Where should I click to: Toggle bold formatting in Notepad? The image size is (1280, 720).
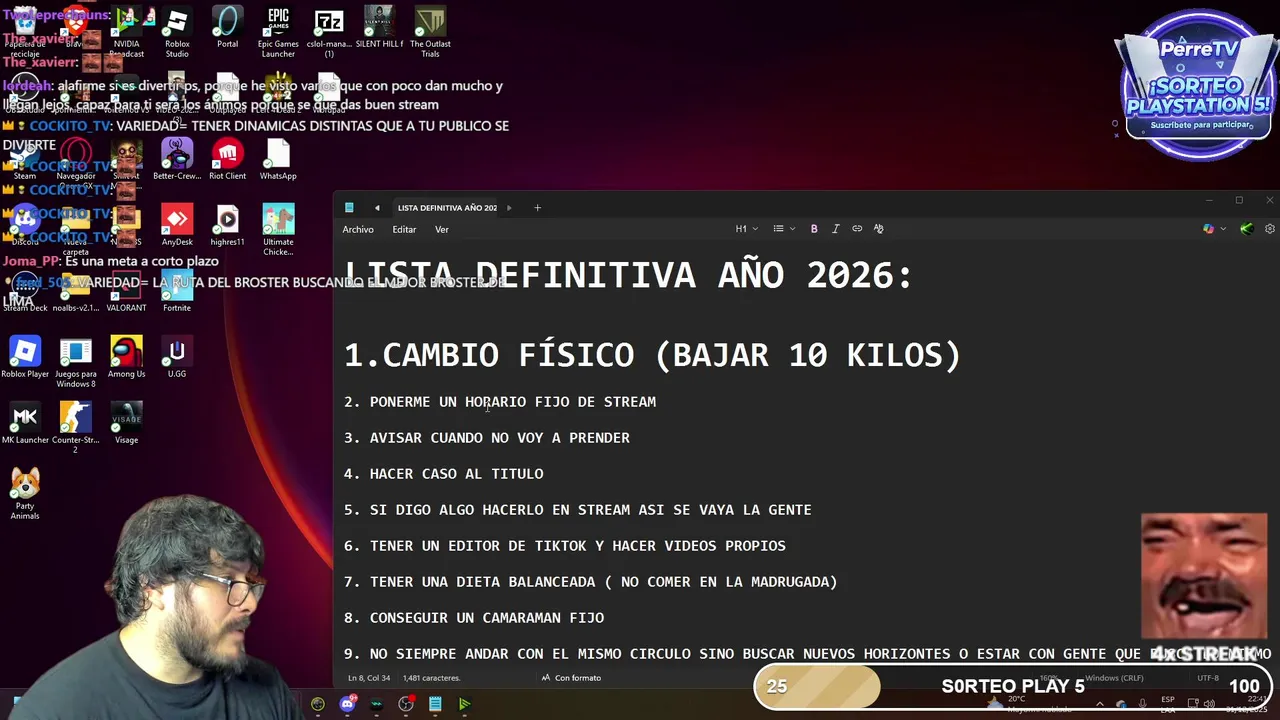(x=814, y=229)
